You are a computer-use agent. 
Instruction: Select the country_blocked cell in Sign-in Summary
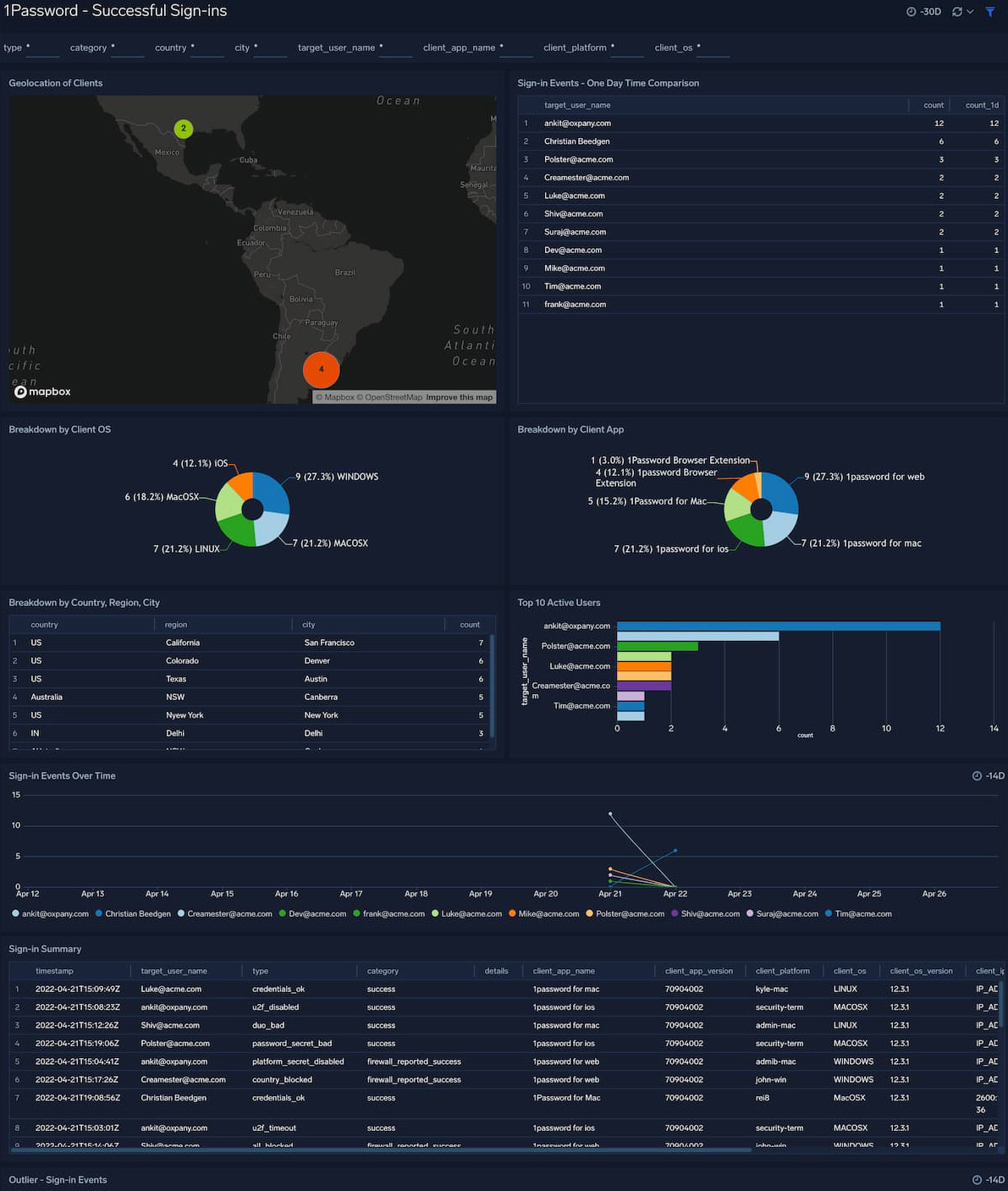tap(282, 1080)
